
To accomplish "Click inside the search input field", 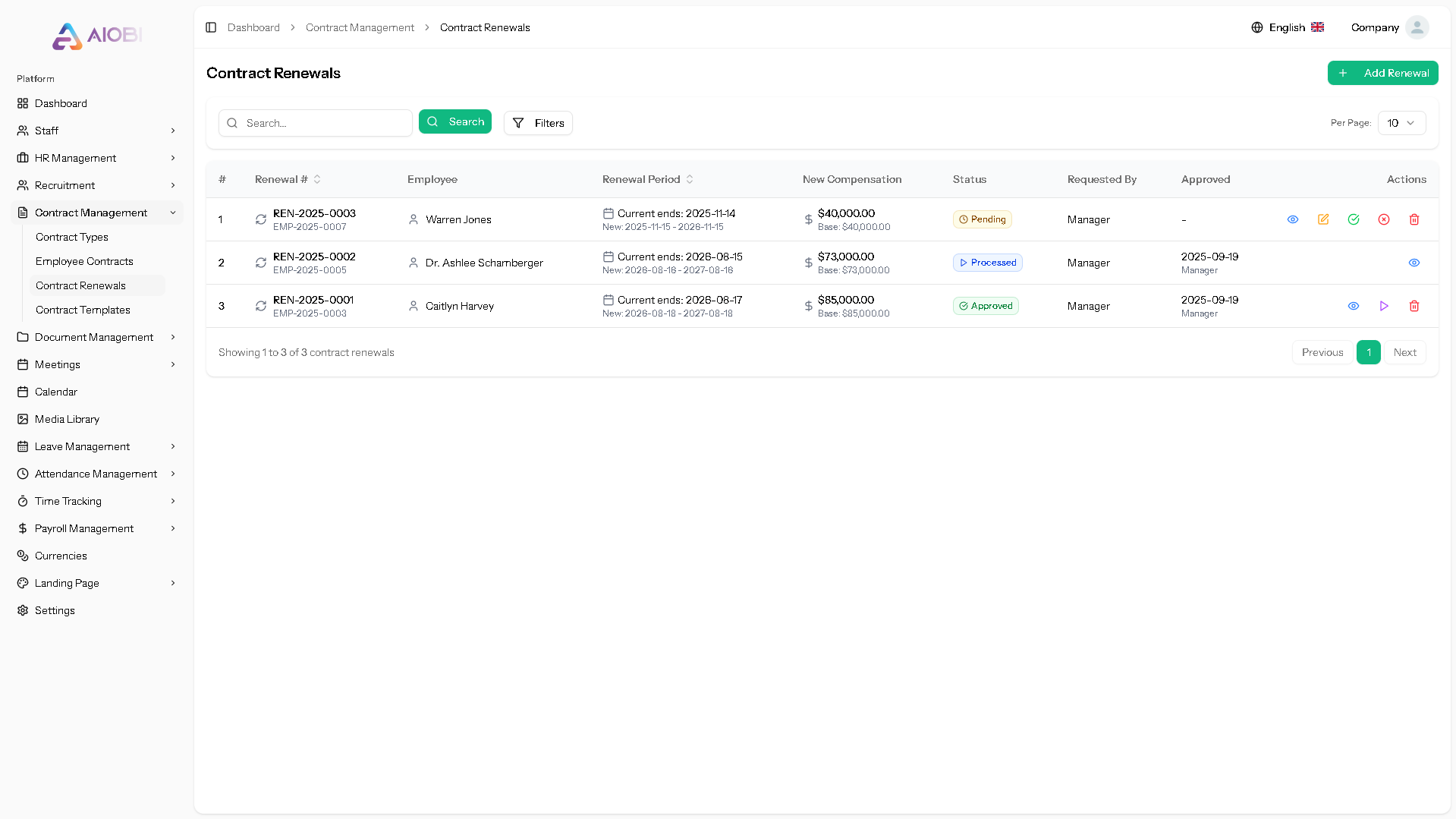I will (315, 122).
